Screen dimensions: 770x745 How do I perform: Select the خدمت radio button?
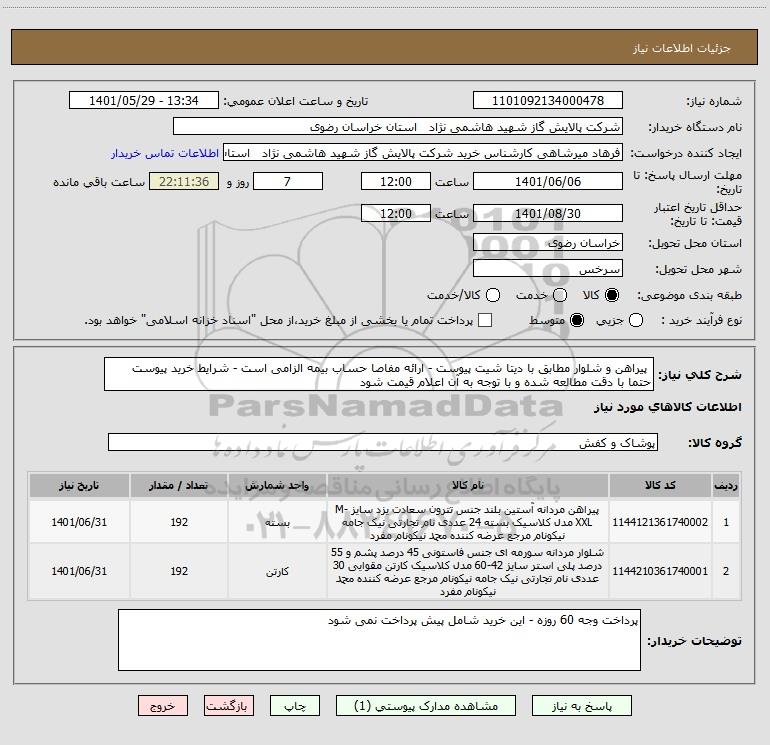point(560,295)
